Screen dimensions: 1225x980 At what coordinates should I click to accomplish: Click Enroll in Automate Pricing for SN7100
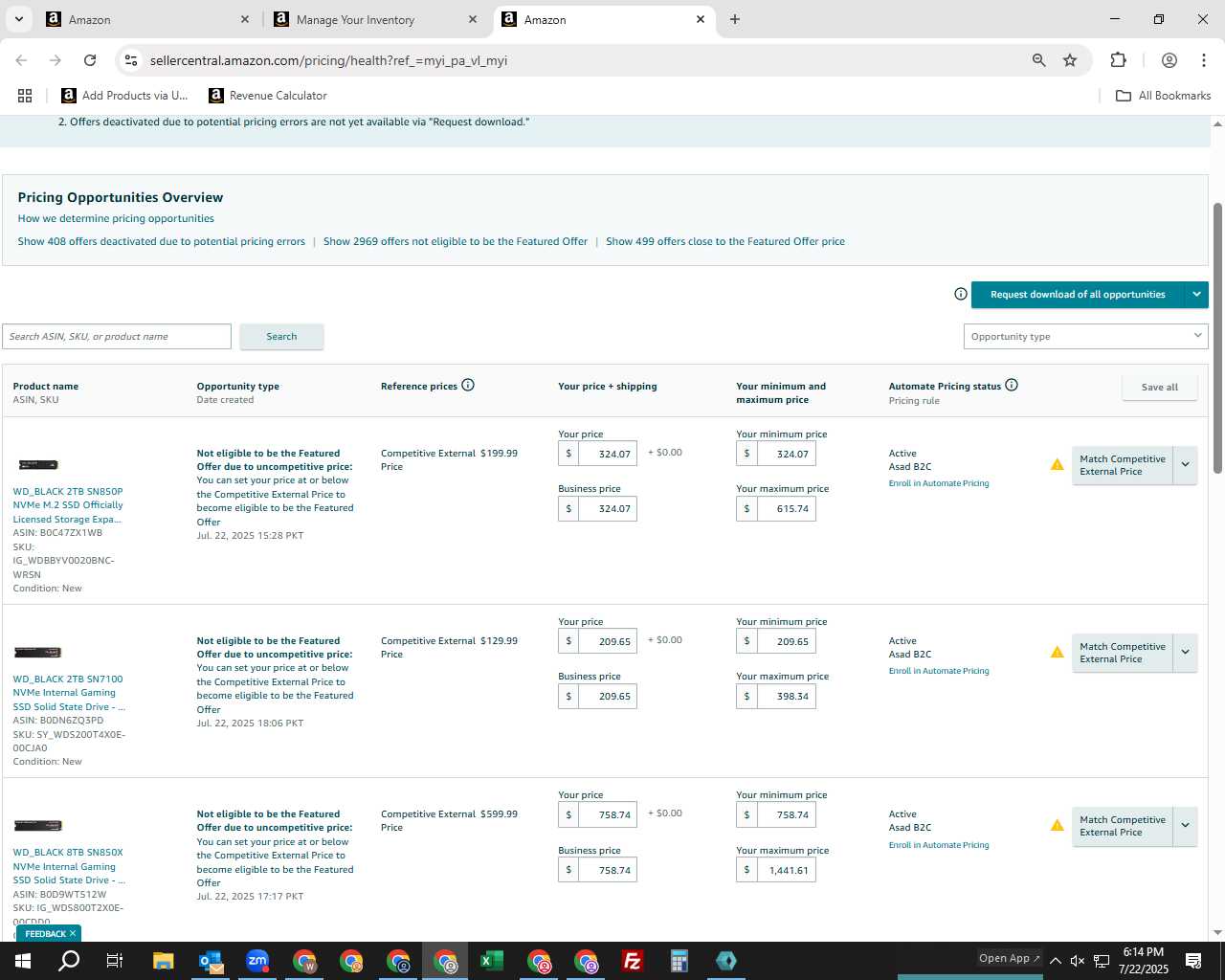[x=939, y=671]
